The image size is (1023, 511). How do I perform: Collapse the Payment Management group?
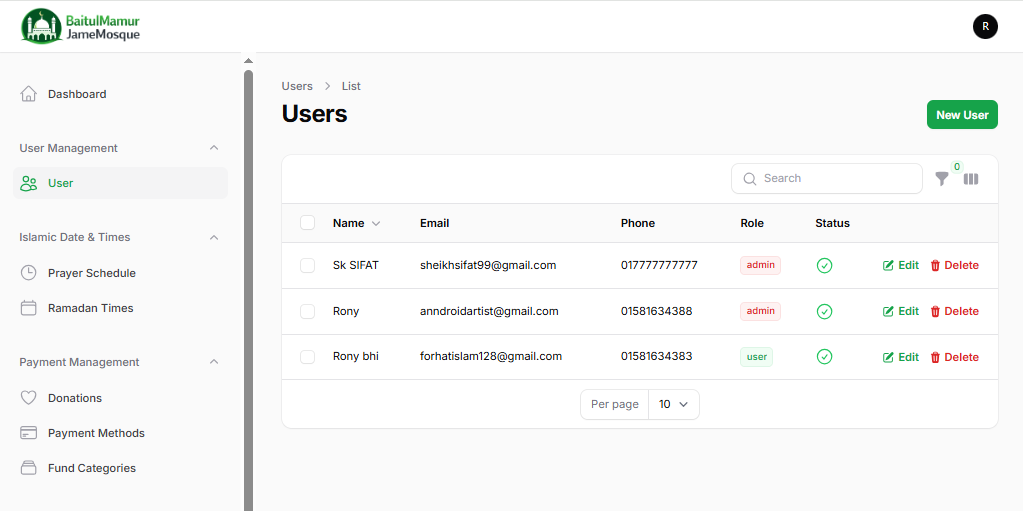click(213, 362)
